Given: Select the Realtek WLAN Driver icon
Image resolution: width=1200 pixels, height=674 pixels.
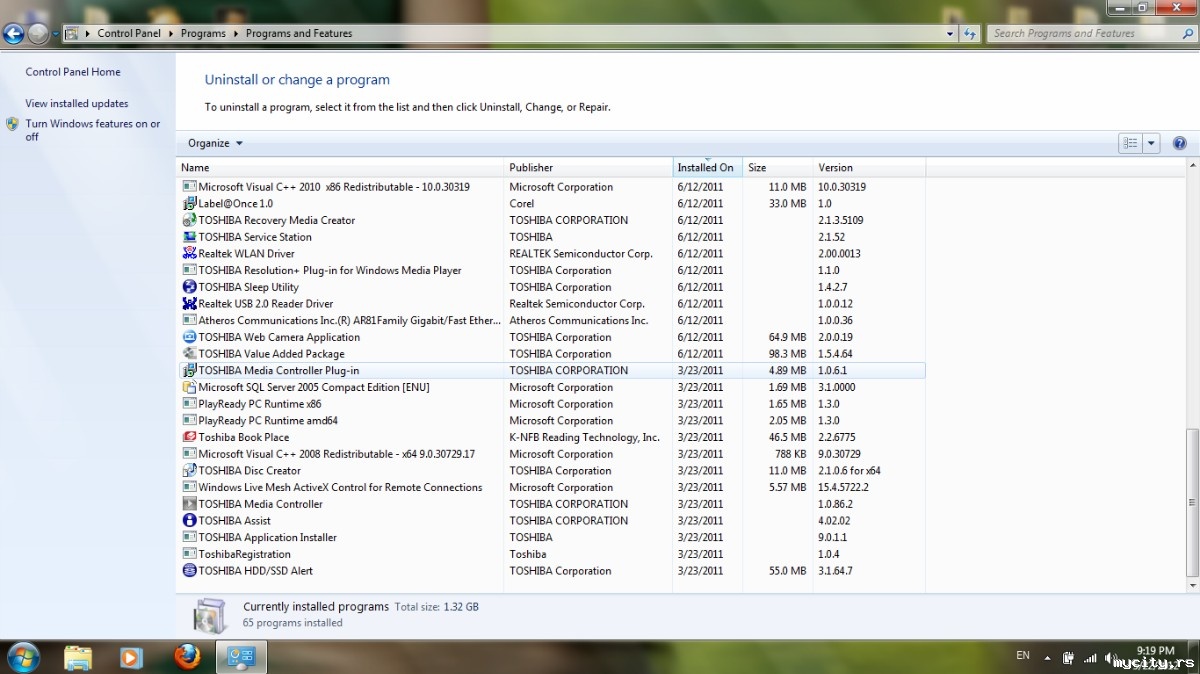Looking at the screenshot, I should click(x=190, y=254).
